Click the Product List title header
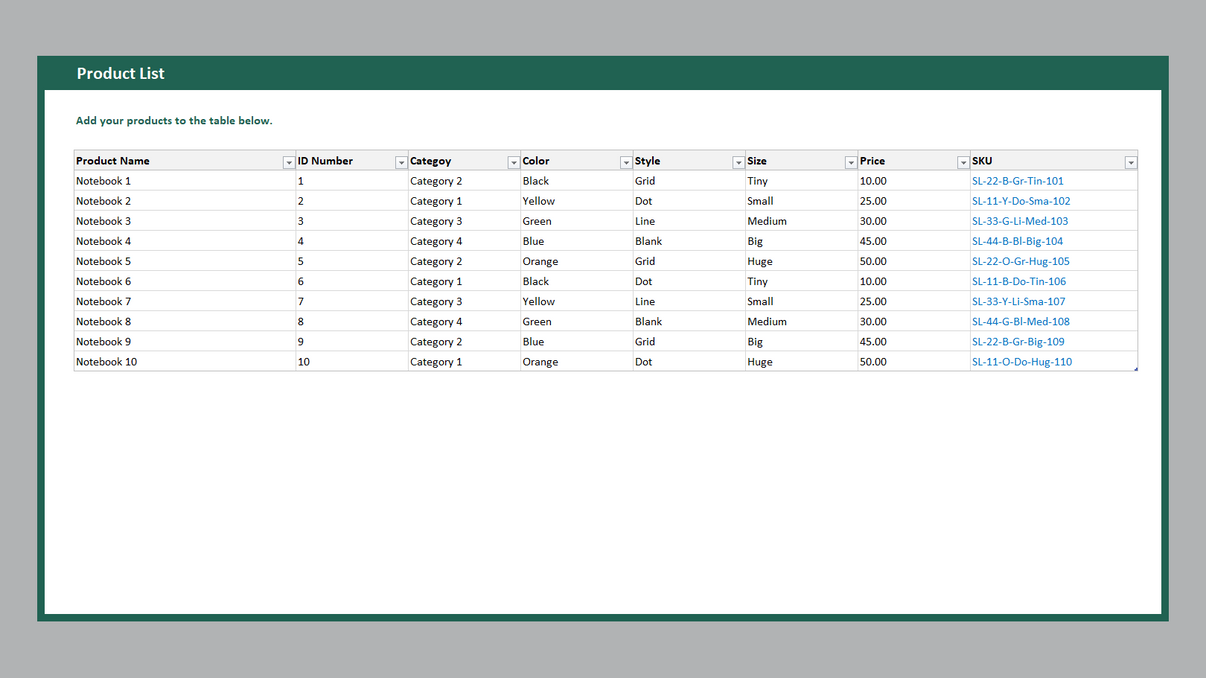 [x=121, y=73]
